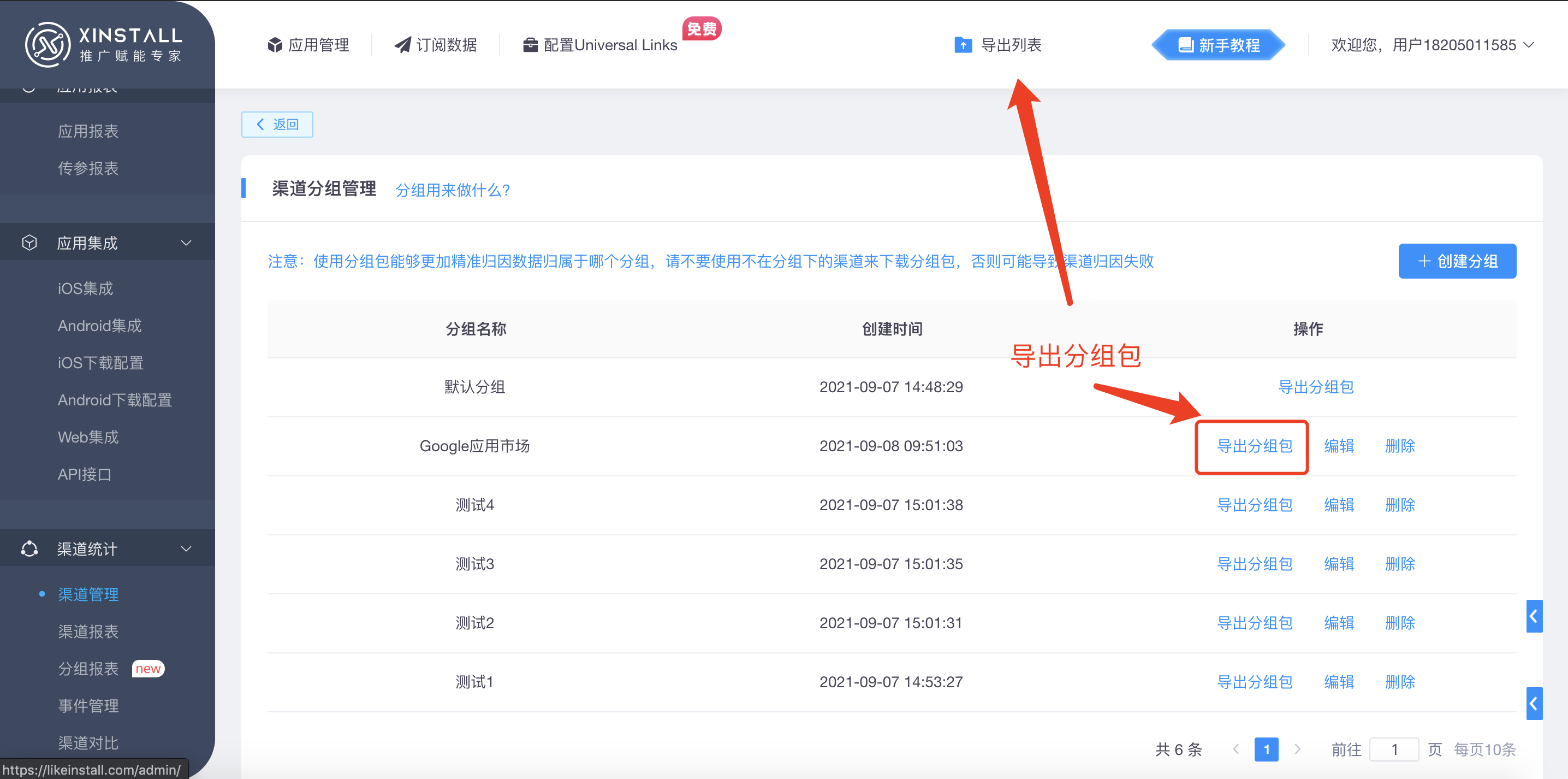Open 配置Universal Links in top navigation

600,44
